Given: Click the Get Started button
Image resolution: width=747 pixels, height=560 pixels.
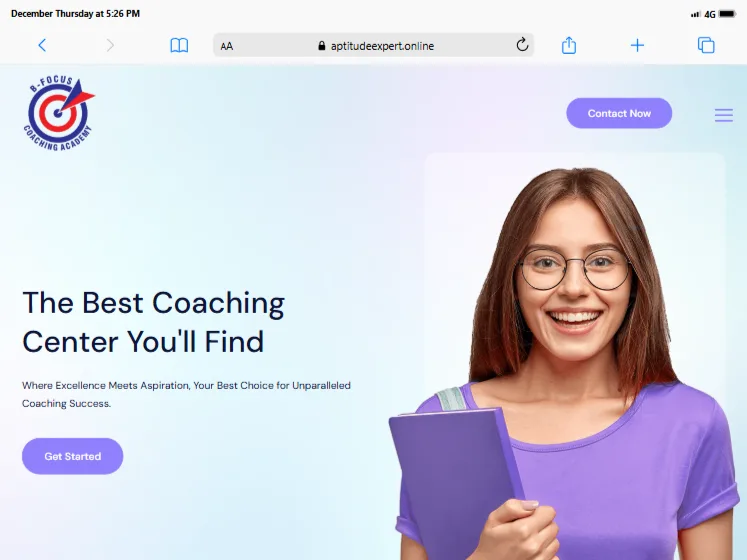Looking at the screenshot, I should tap(72, 456).
